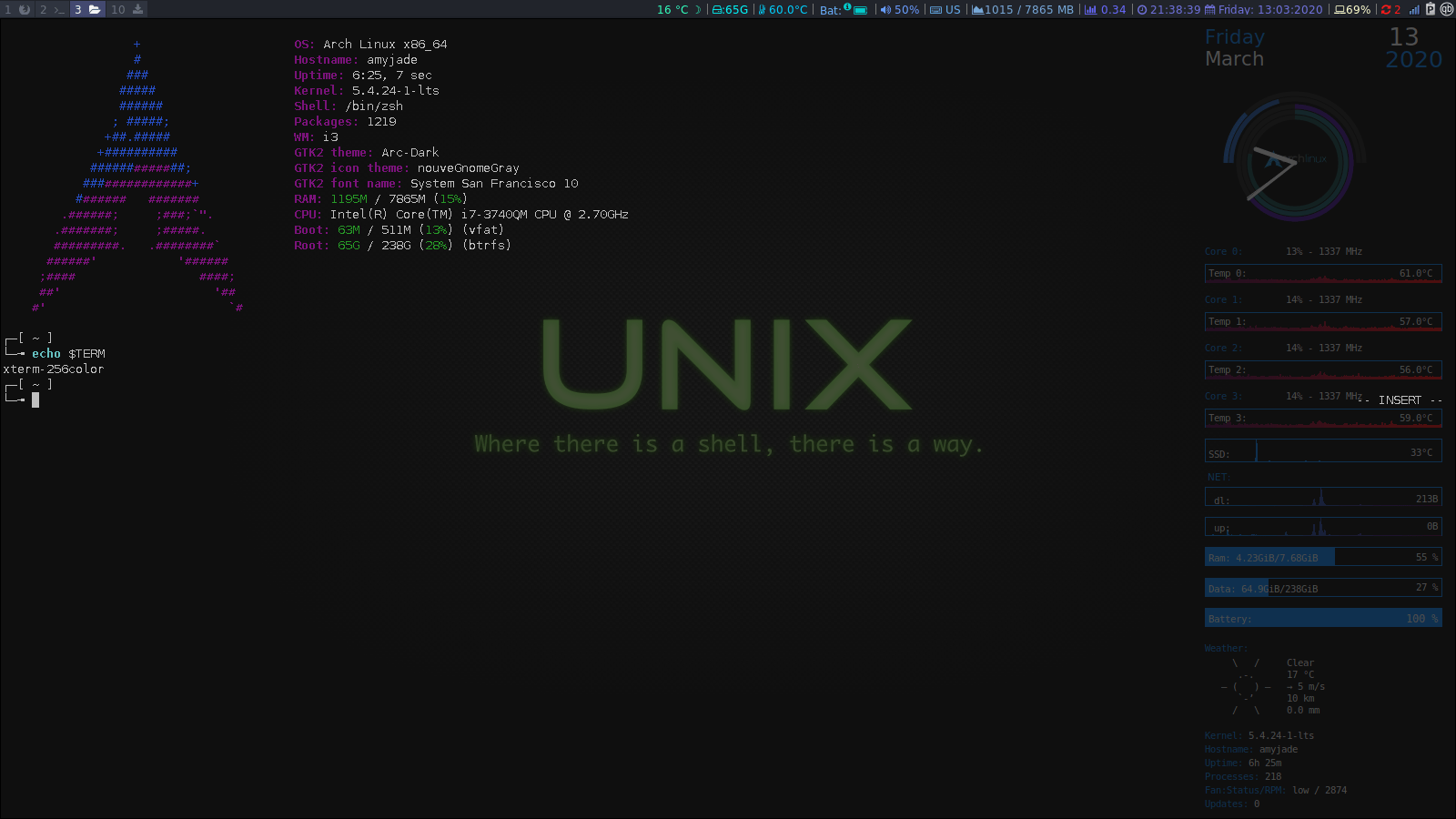This screenshot has width=1456, height=819.
Task: Click the large 13 date number
Action: [x=1404, y=36]
